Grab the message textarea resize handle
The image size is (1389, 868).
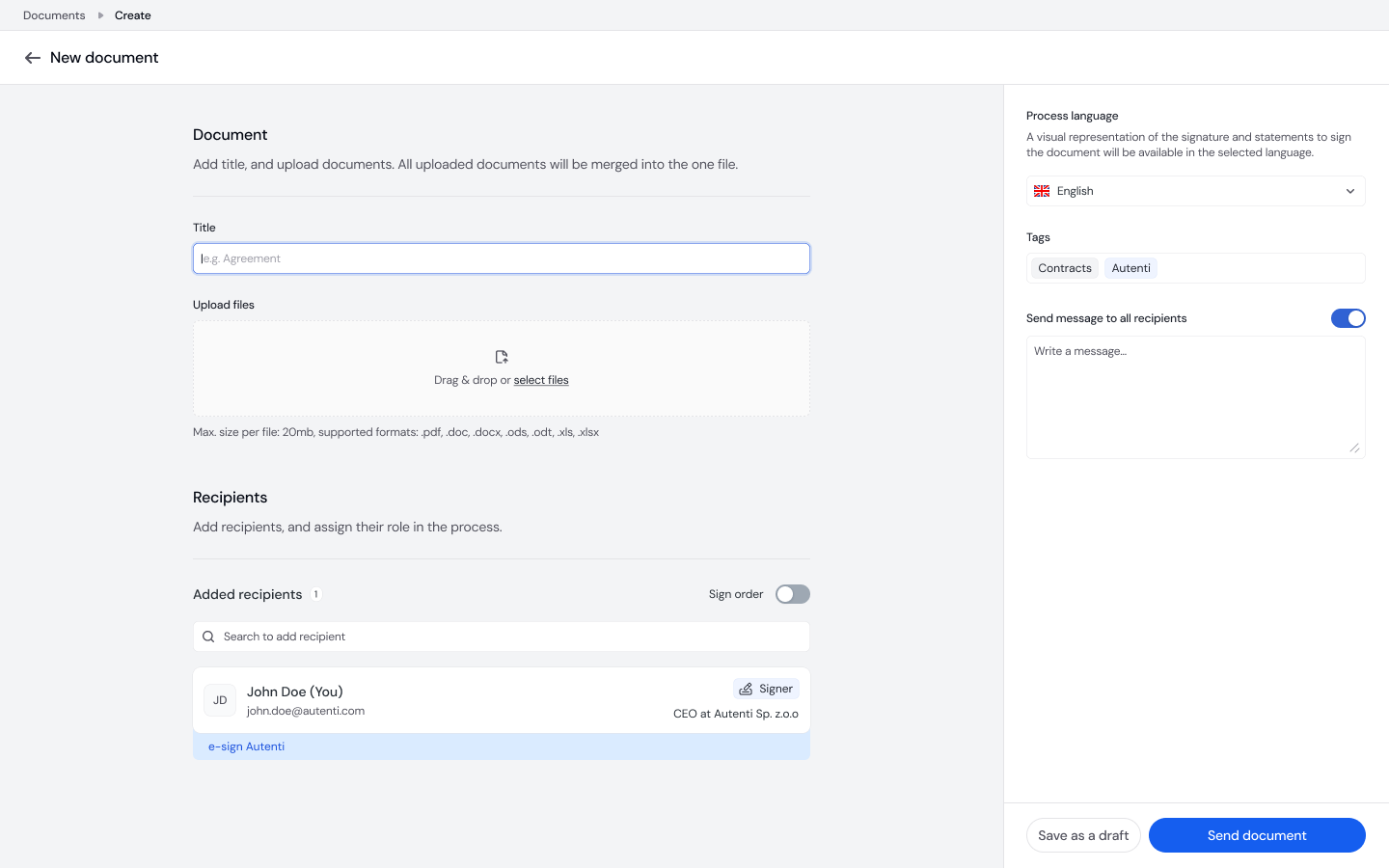(1354, 448)
